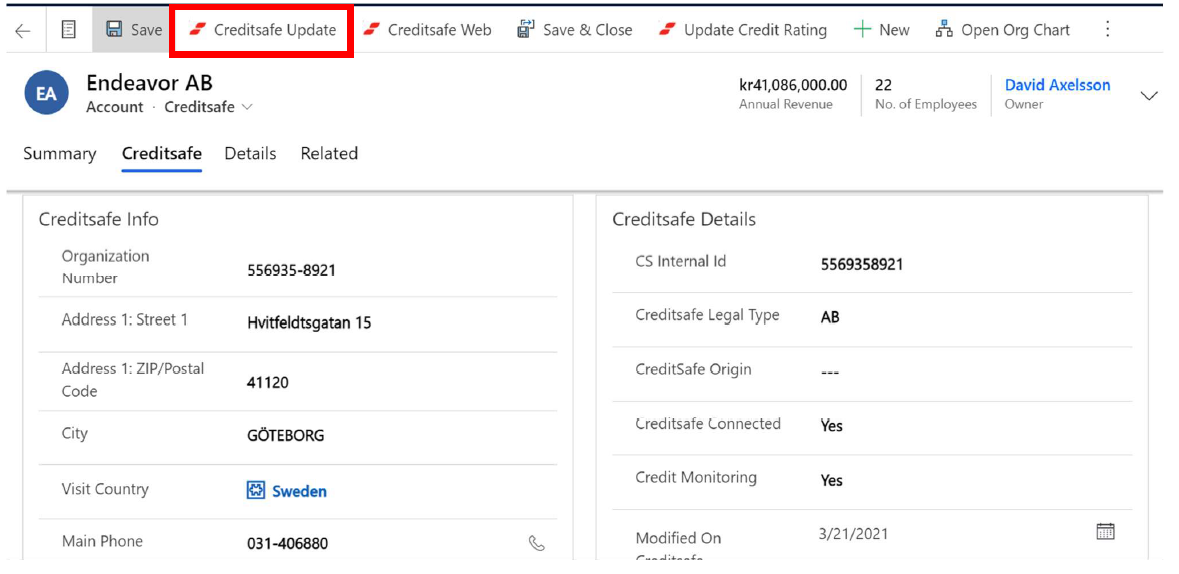Create a New record
This screenshot has height=574, width=1179.
pos(881,30)
